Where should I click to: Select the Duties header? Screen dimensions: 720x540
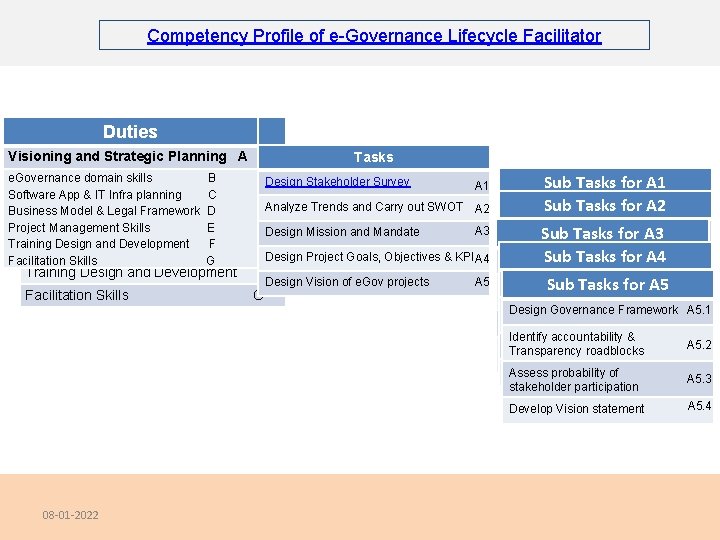click(x=130, y=131)
